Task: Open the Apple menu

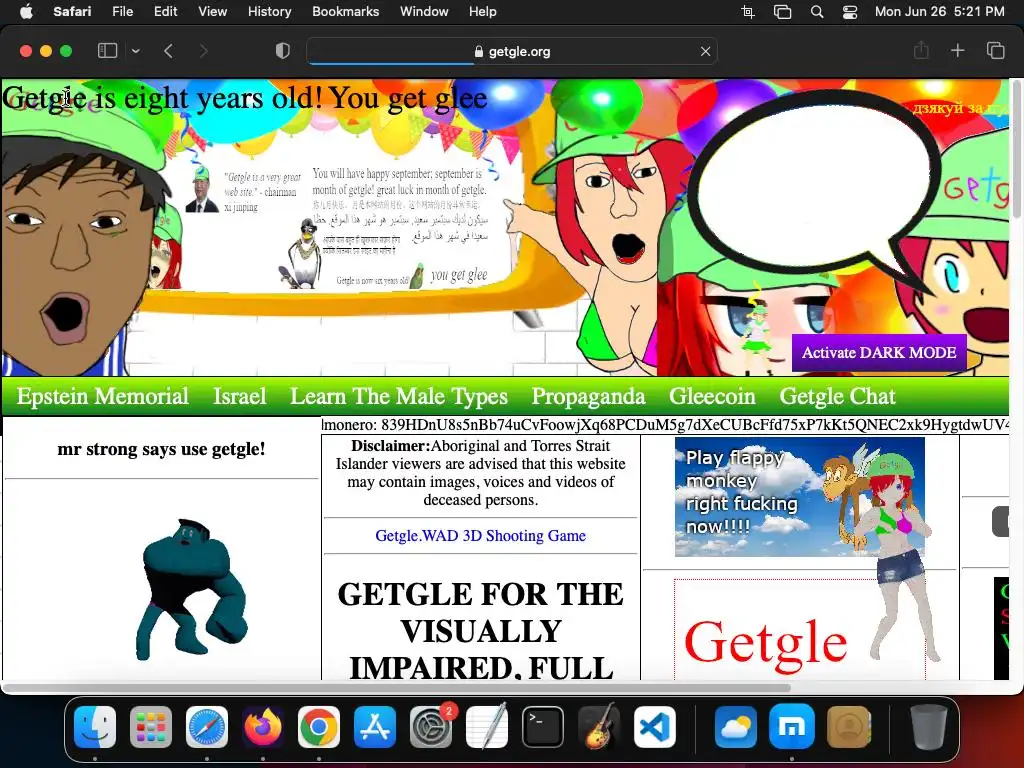Action: point(26,12)
